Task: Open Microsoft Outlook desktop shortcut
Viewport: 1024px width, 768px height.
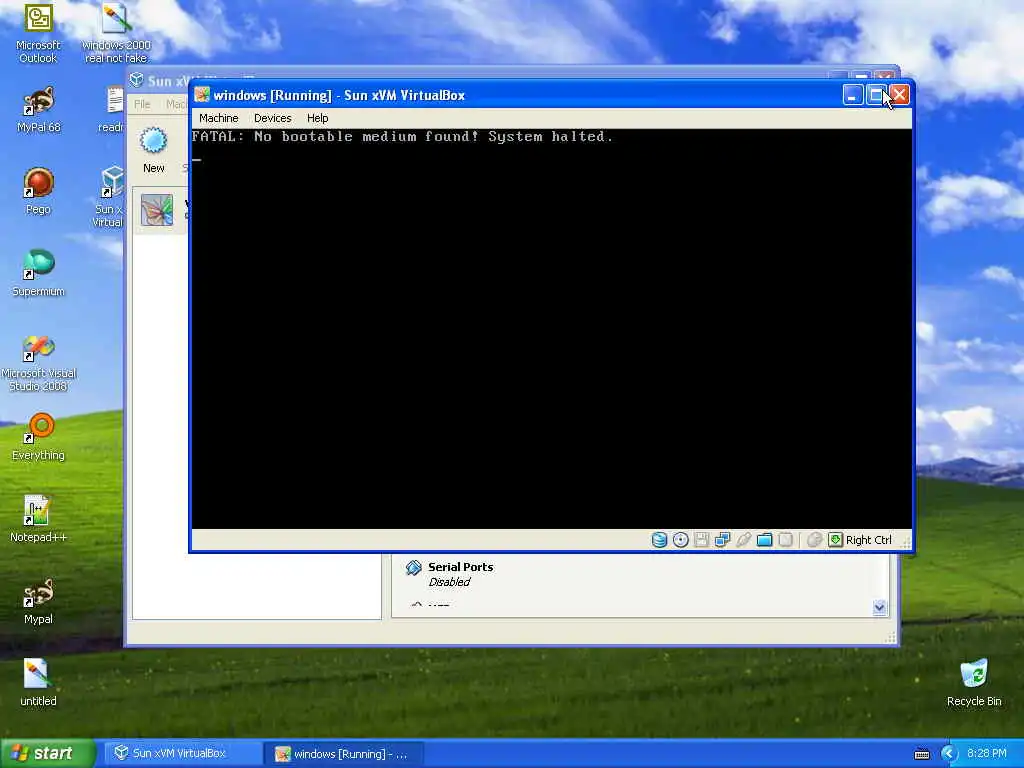Action: tap(38, 34)
